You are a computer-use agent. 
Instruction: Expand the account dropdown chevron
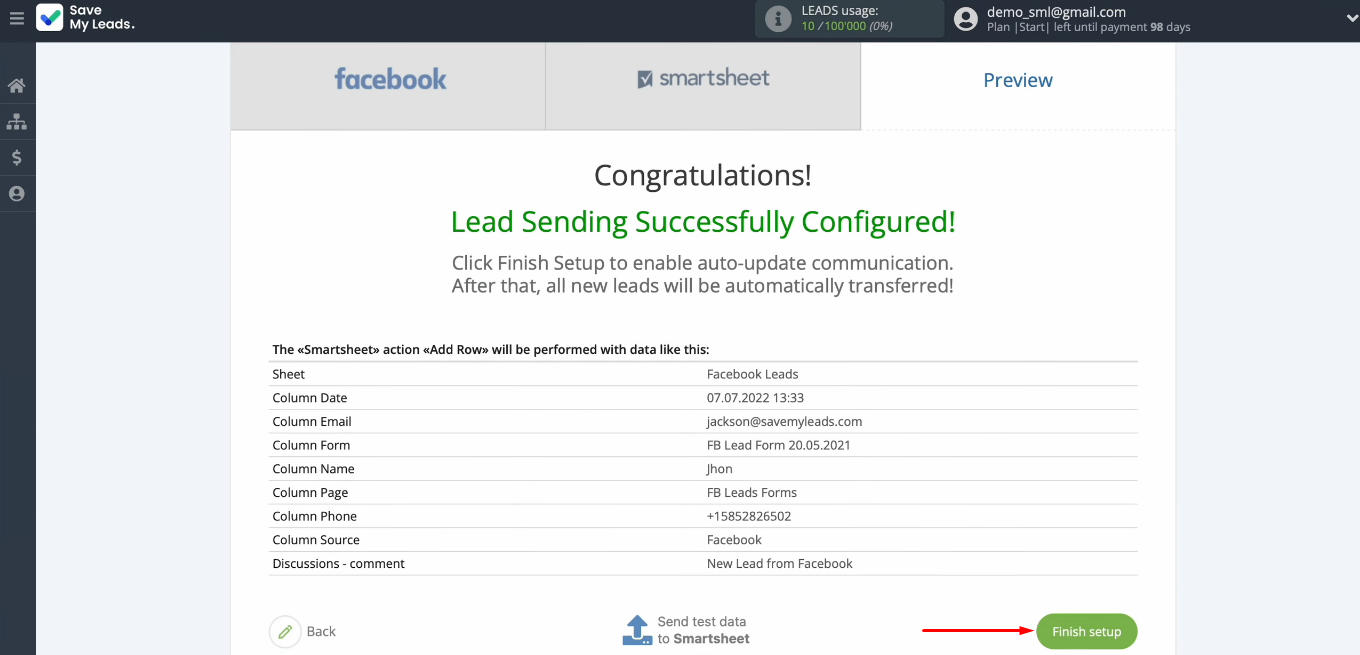[x=1352, y=18]
